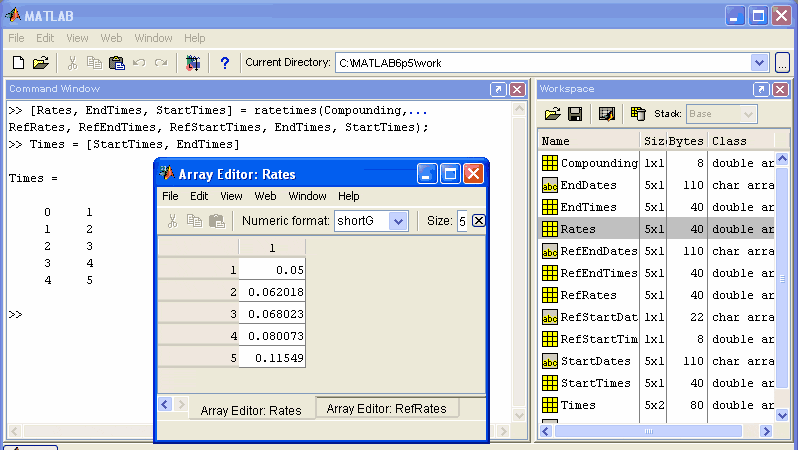799x450 pixels.
Task: Select the RefStartTim variable in Workspace
Action: pyautogui.click(x=599, y=339)
